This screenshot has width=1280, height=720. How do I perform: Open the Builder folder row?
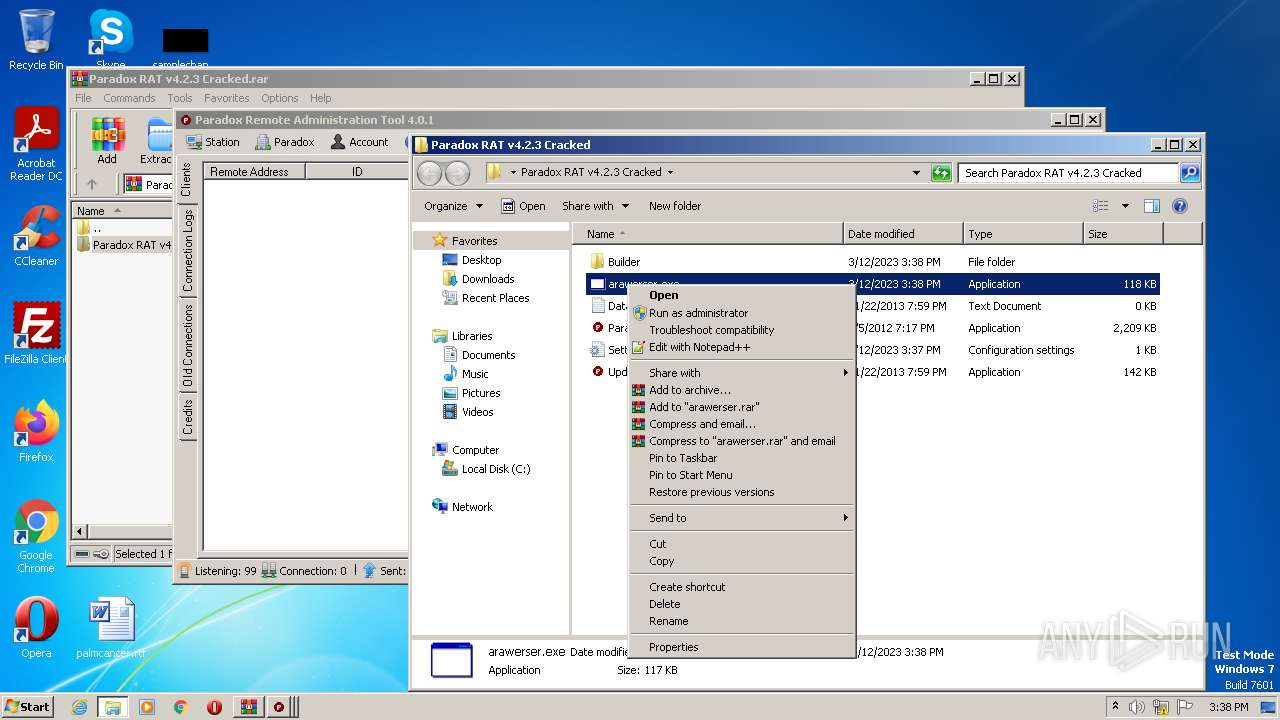point(872,262)
